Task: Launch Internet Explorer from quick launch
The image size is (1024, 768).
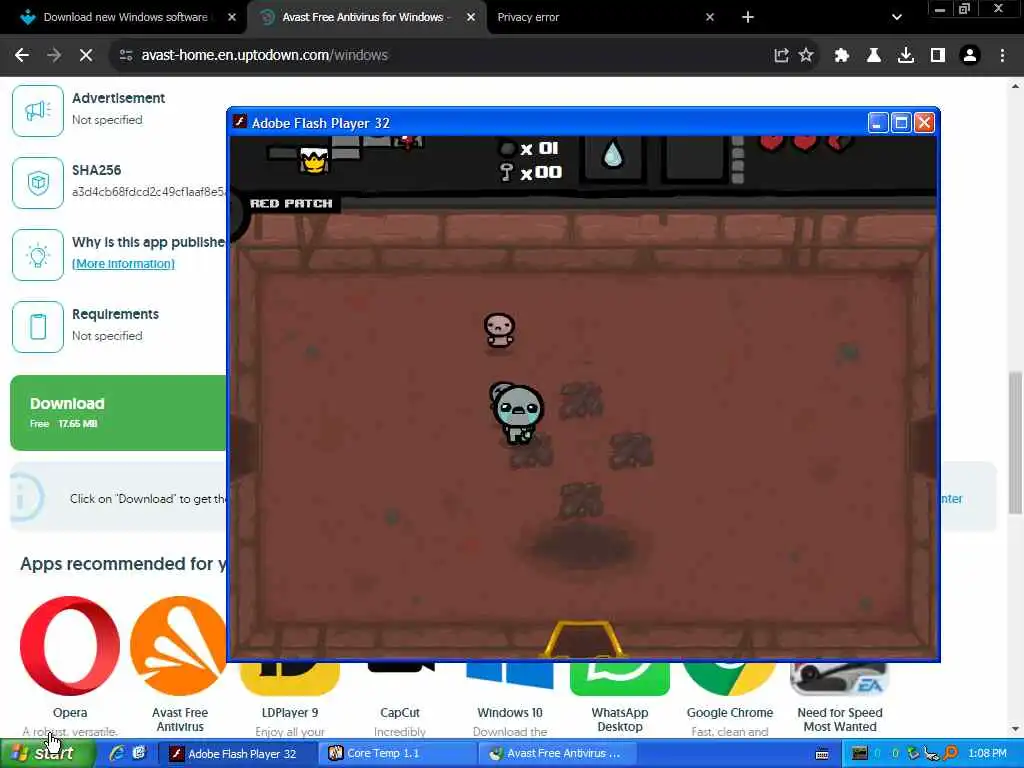Action: (x=117, y=753)
